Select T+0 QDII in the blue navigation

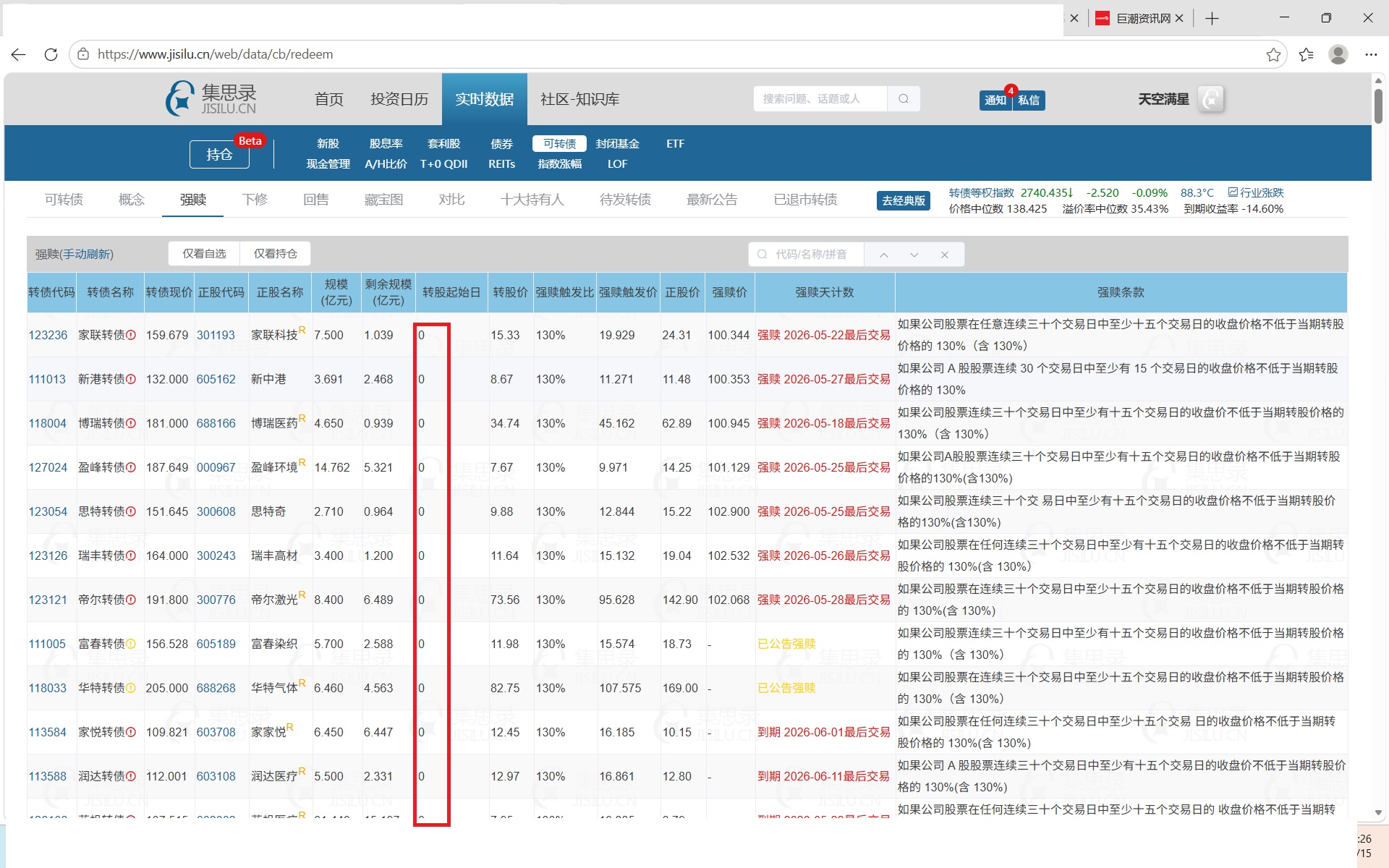[443, 164]
